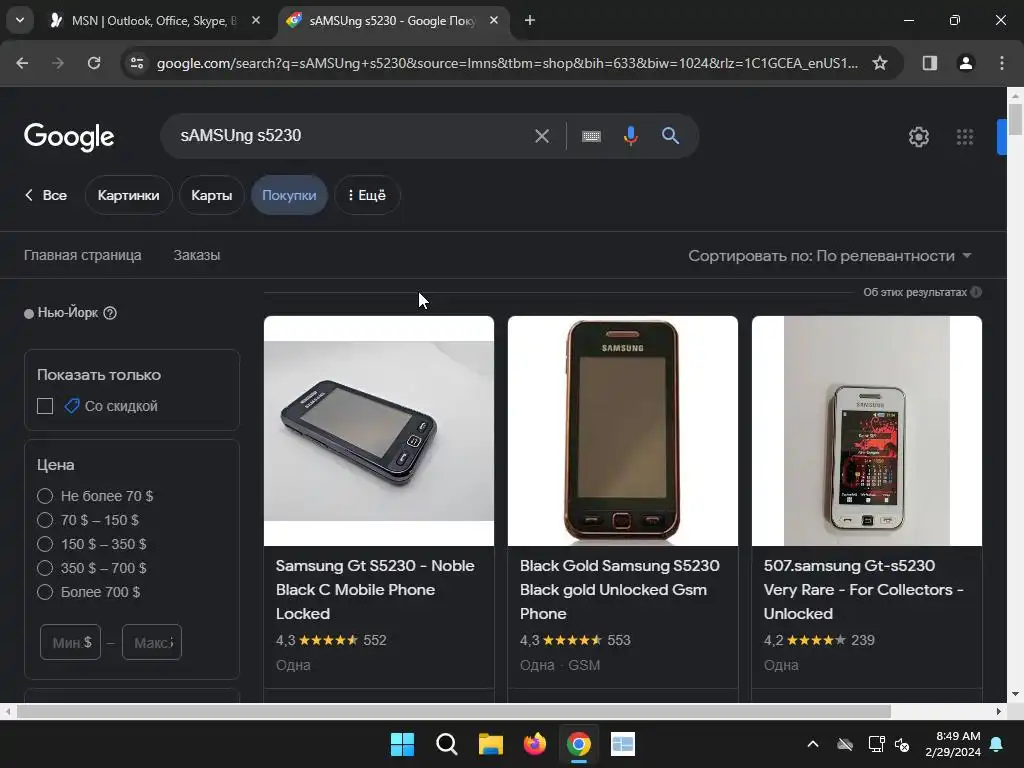Bookmark this page with the star icon
Image resolution: width=1024 pixels, height=768 pixels.
pyautogui.click(x=880, y=63)
